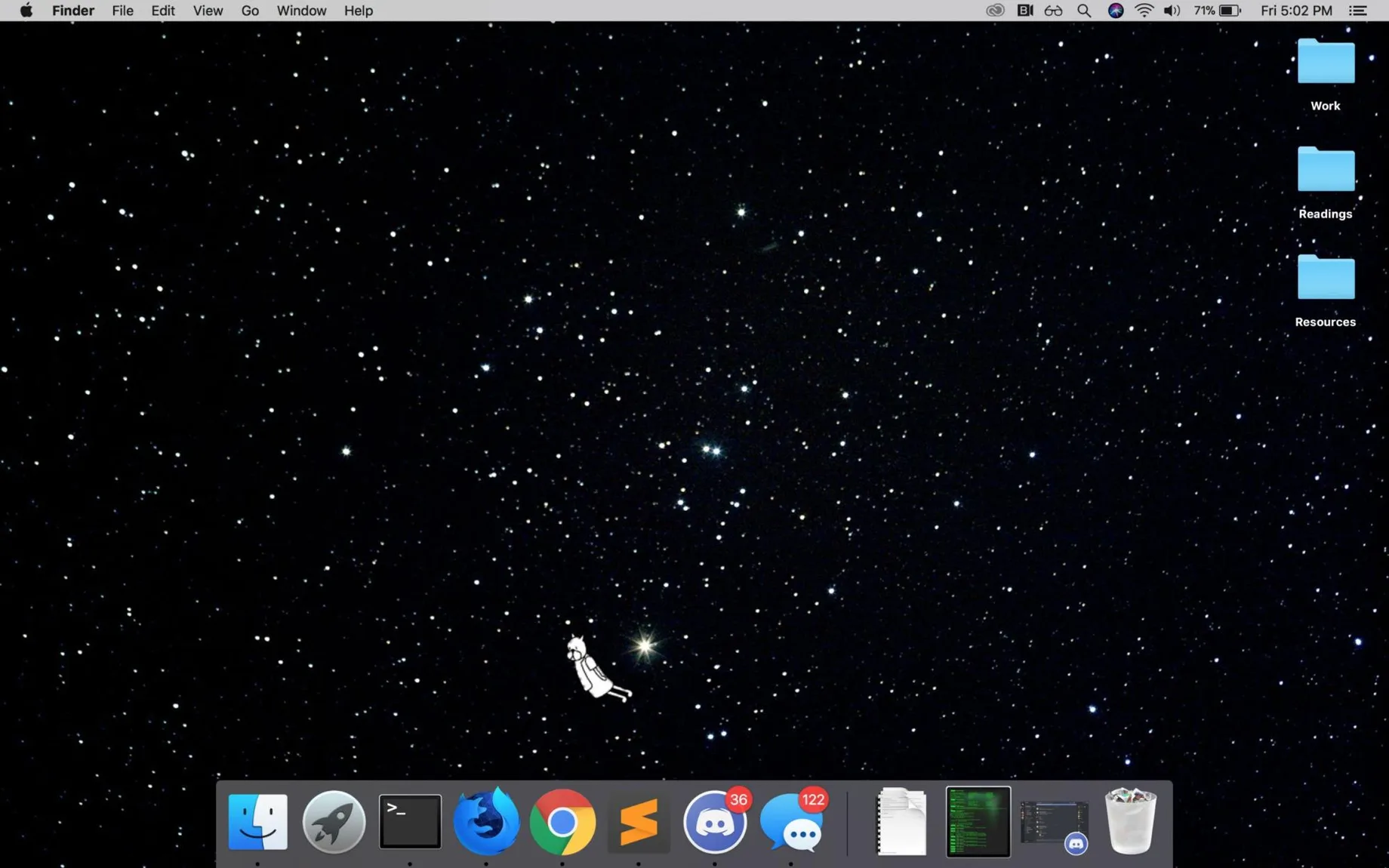Open the File menu
This screenshot has width=1389, height=868.
(x=122, y=11)
